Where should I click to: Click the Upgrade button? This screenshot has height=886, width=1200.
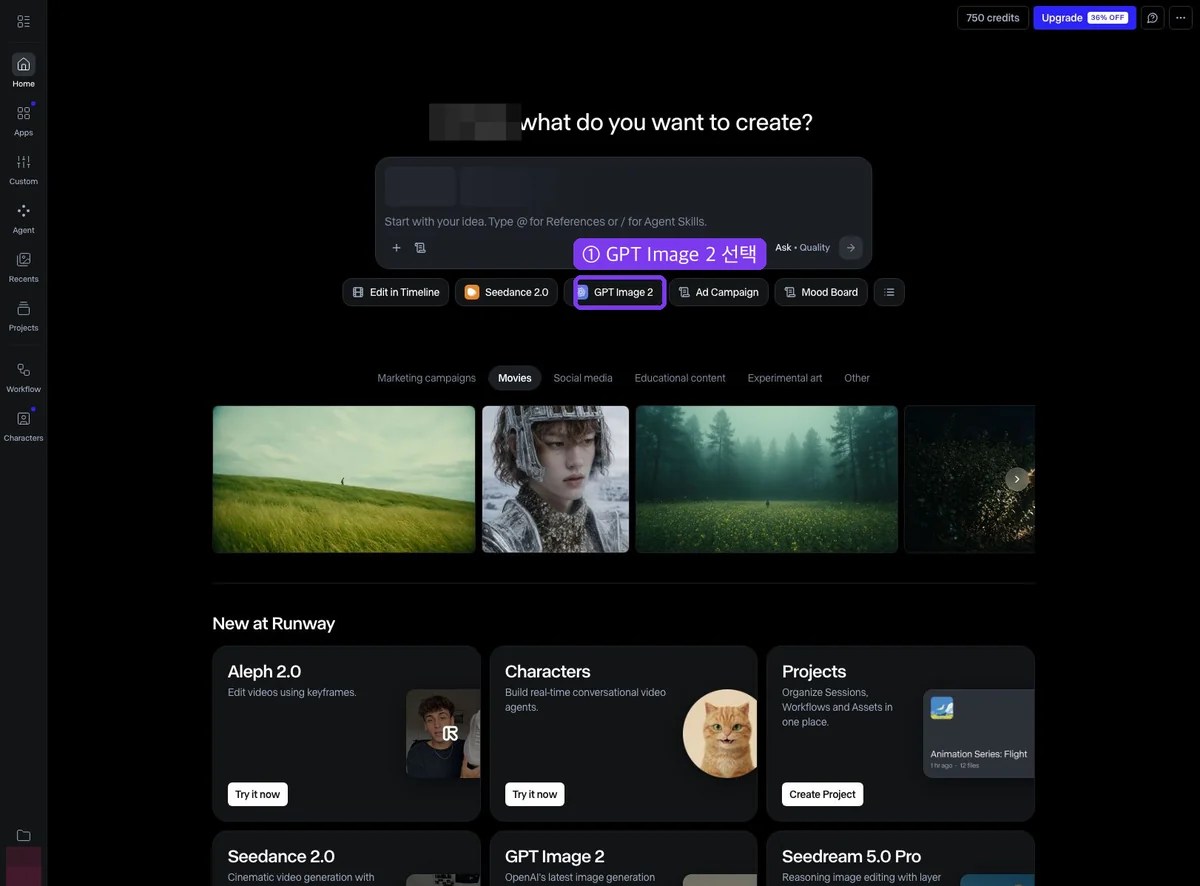coord(1084,18)
